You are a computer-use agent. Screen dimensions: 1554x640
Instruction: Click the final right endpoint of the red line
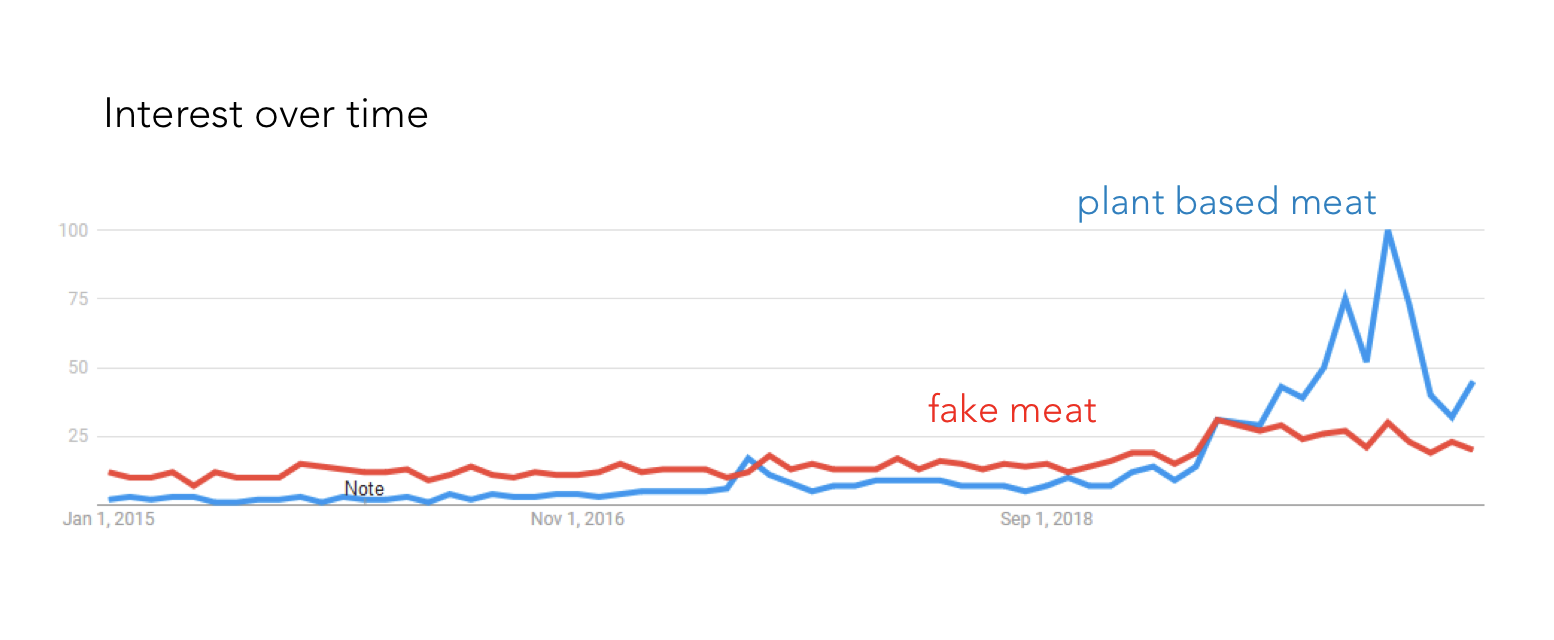(x=1472, y=450)
